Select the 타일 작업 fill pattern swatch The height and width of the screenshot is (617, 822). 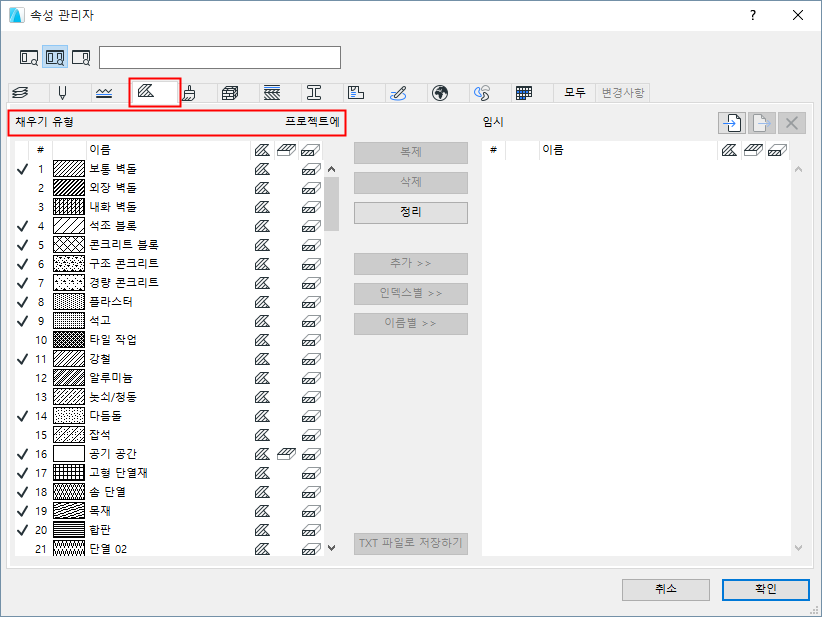pos(69,340)
